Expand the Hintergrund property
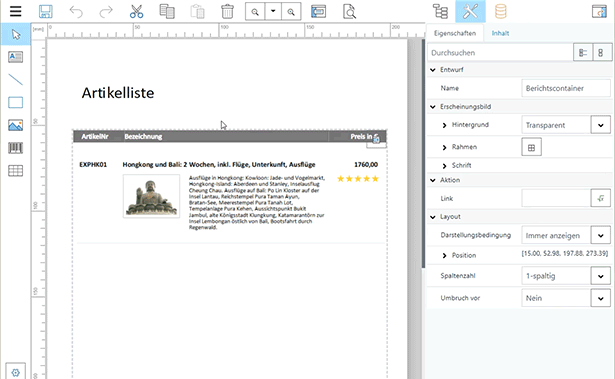Screen dimensions: 615x379 pyautogui.click(x=444, y=125)
